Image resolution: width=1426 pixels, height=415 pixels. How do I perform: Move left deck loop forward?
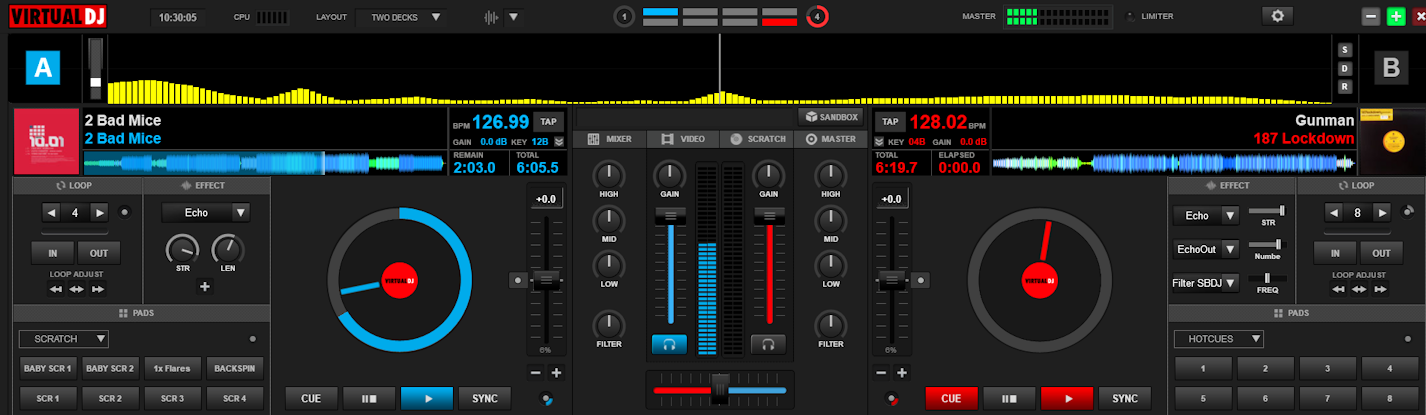pos(97,289)
